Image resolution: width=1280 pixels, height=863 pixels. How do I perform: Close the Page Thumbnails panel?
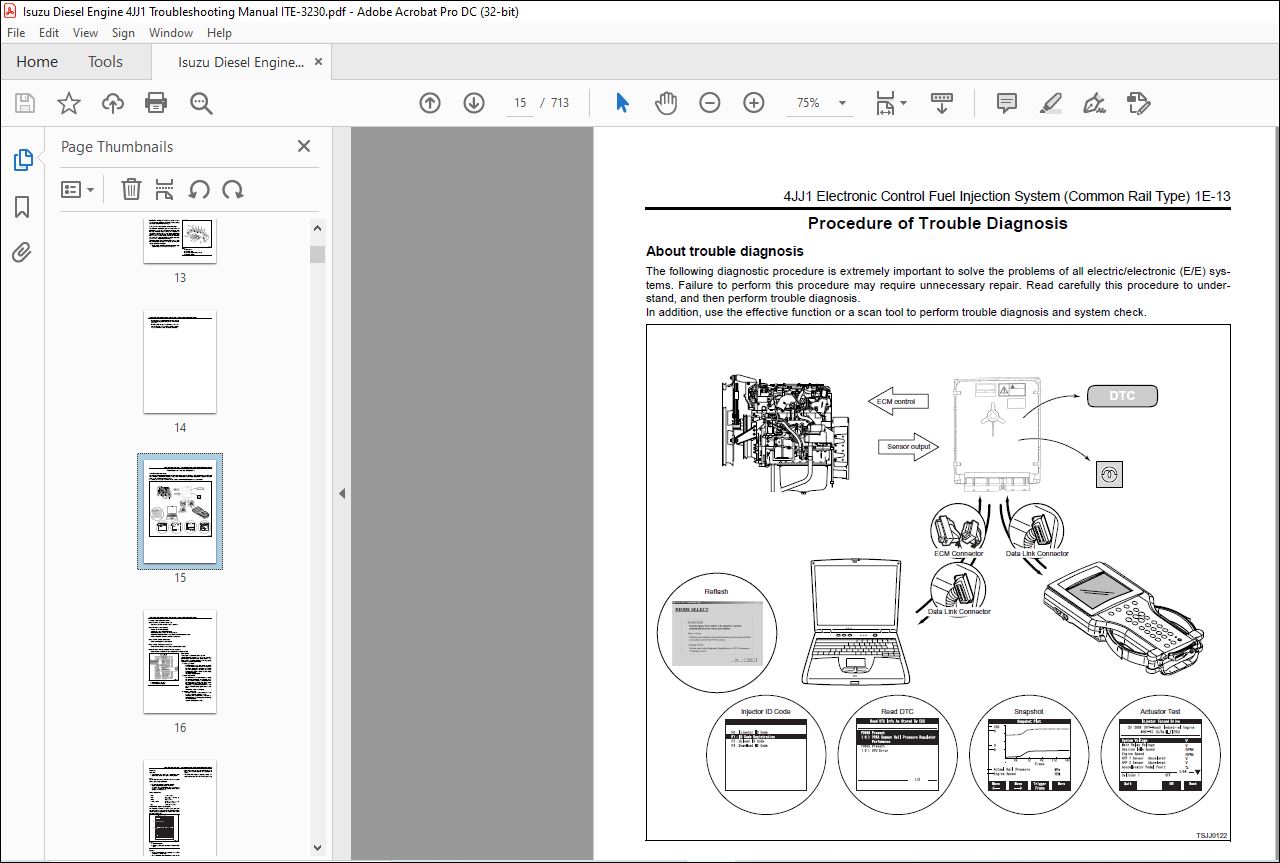pyautogui.click(x=304, y=146)
